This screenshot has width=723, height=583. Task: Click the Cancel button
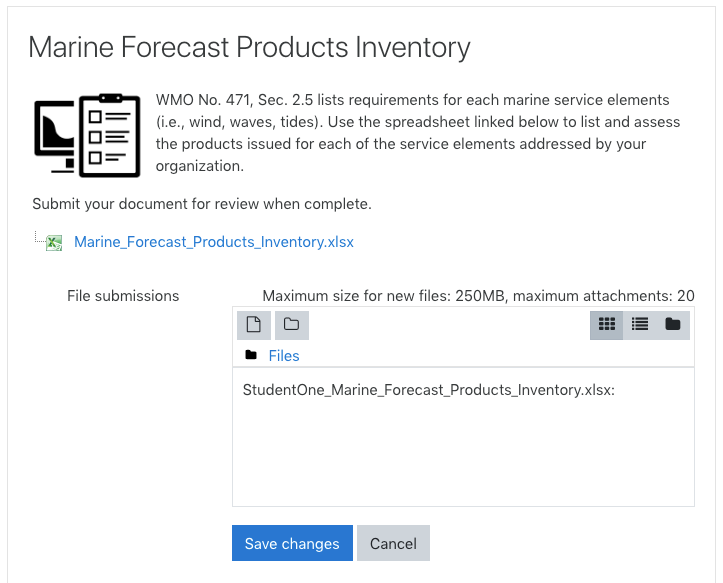tap(393, 543)
